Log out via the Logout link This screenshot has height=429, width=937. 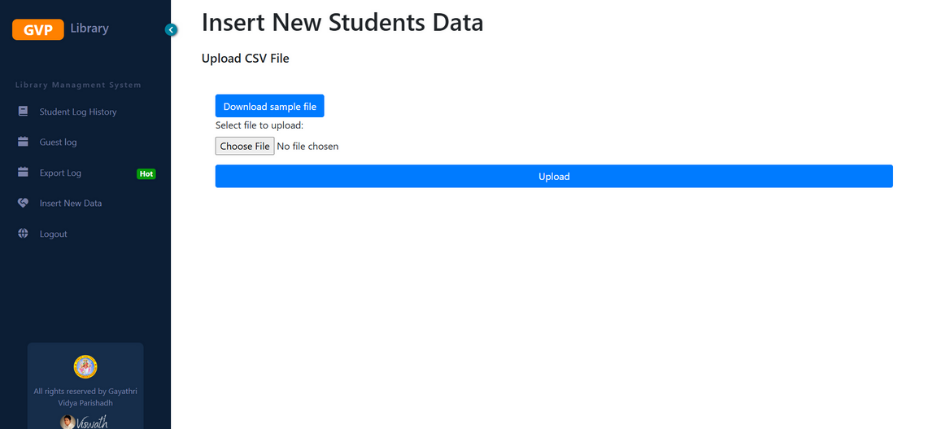pyautogui.click(x=53, y=234)
